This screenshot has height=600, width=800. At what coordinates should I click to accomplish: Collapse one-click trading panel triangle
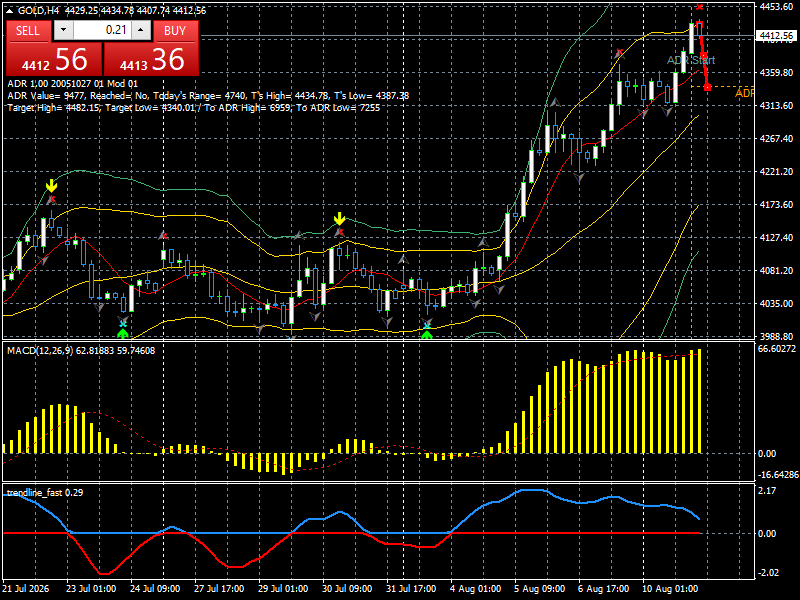coord(10,10)
